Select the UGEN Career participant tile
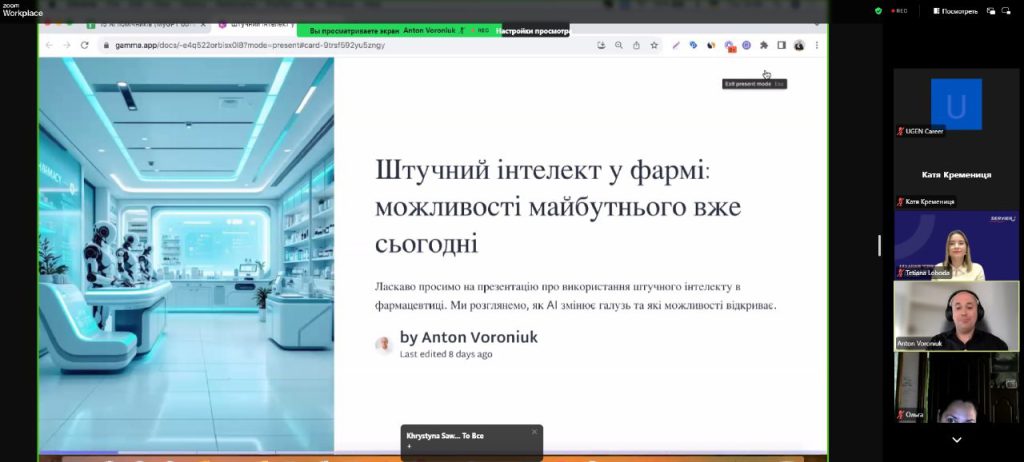The width and height of the screenshot is (1024, 462). [956, 103]
